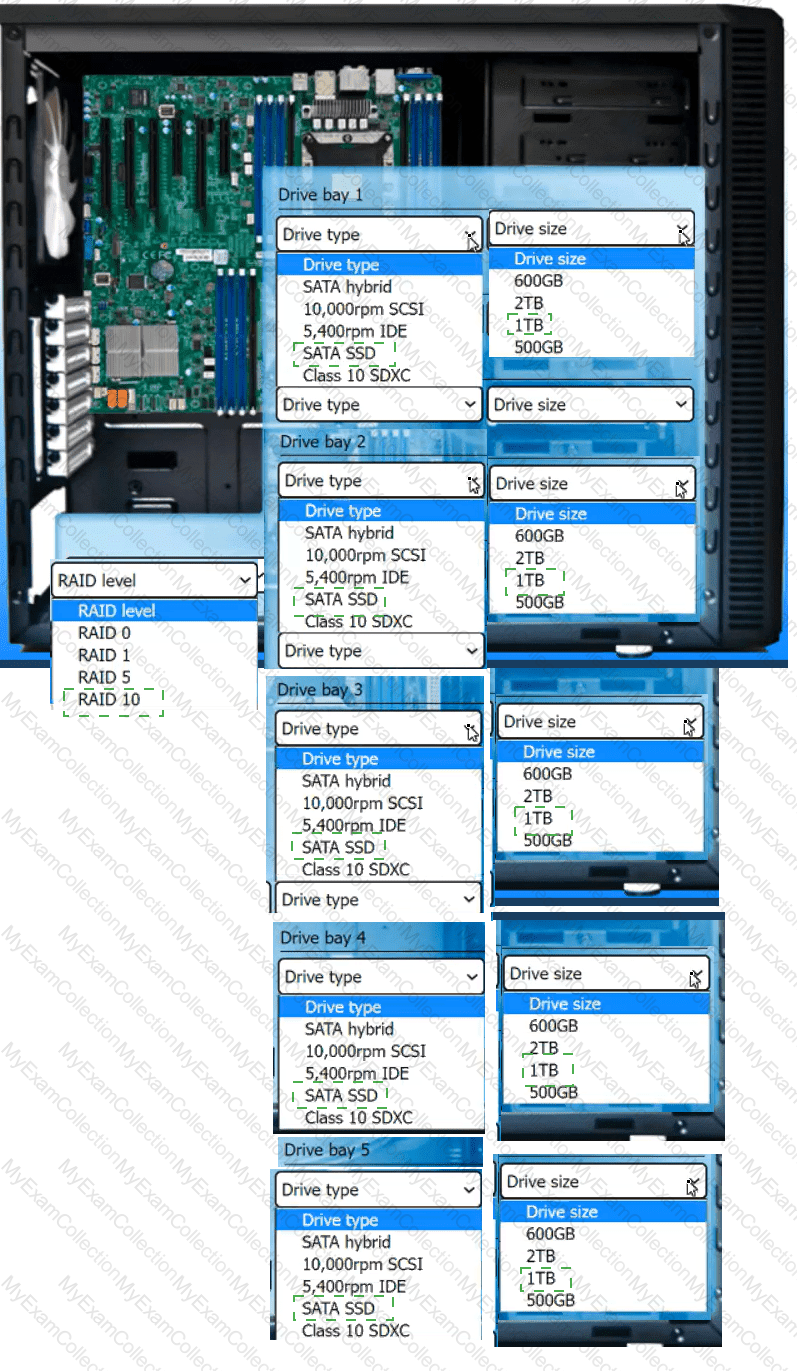Select RAID 10 from RAID level list
The height and width of the screenshot is (1371, 797).
tap(109, 699)
